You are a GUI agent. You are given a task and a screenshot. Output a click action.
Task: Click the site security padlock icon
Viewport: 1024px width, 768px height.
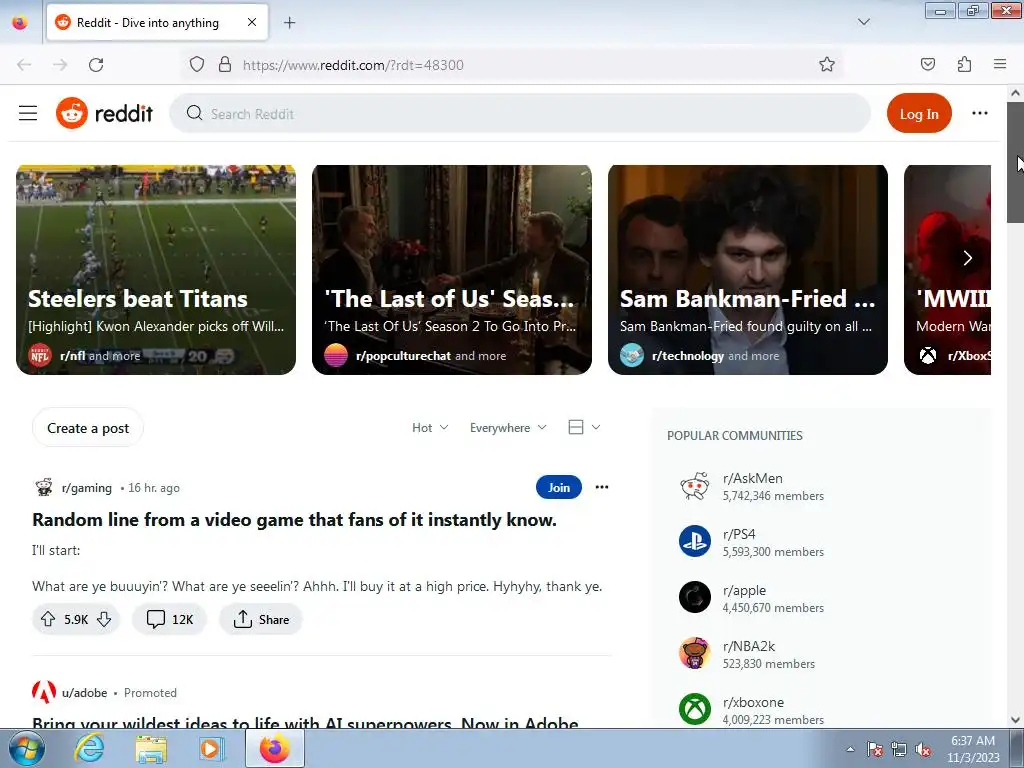[x=225, y=64]
